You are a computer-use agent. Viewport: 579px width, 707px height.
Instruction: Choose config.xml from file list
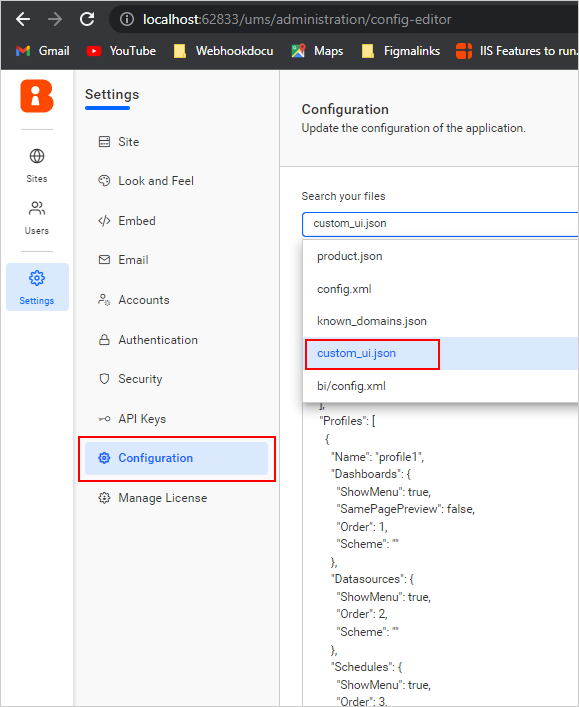pos(441,289)
